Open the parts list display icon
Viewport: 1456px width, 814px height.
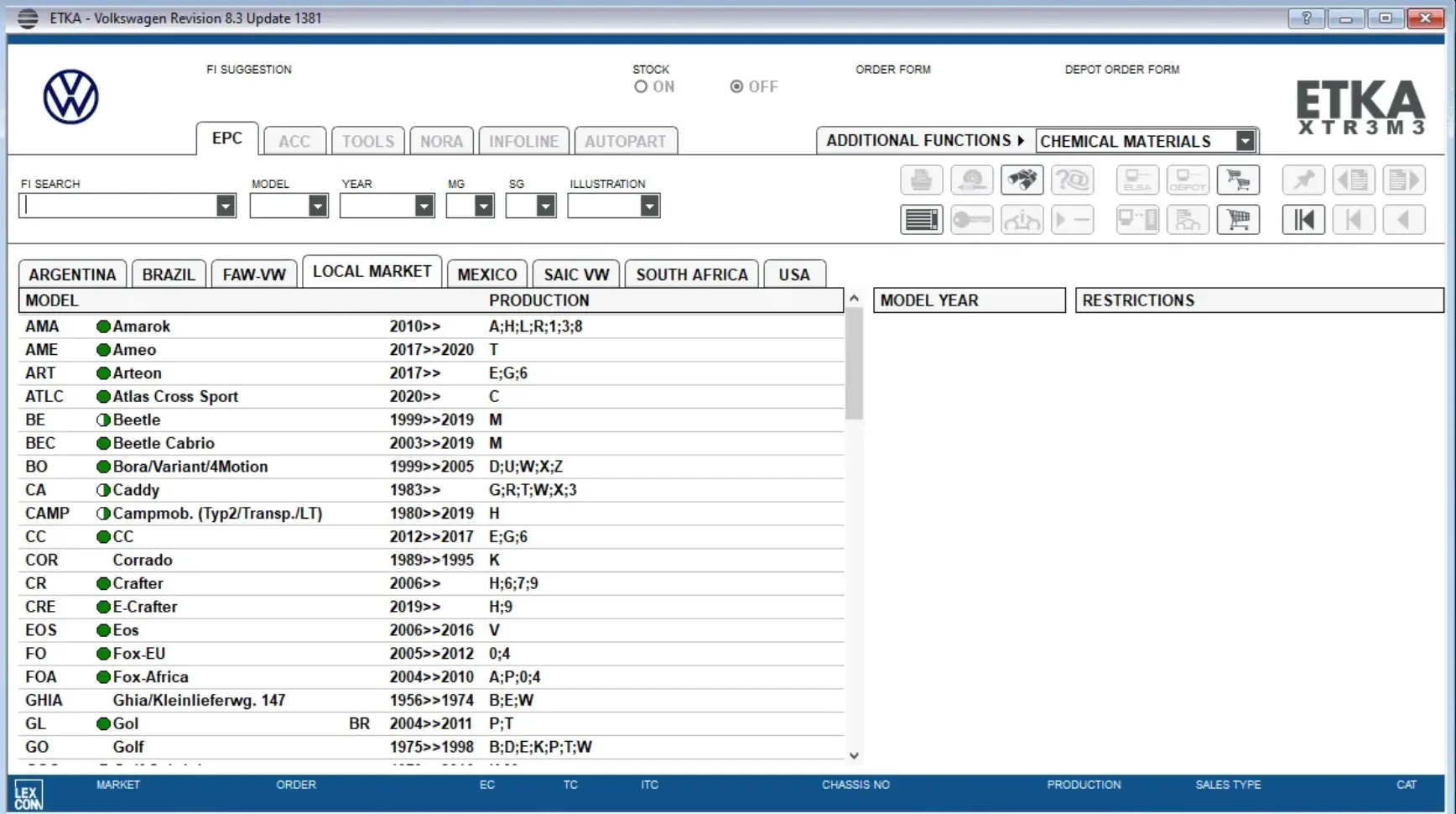coord(921,220)
